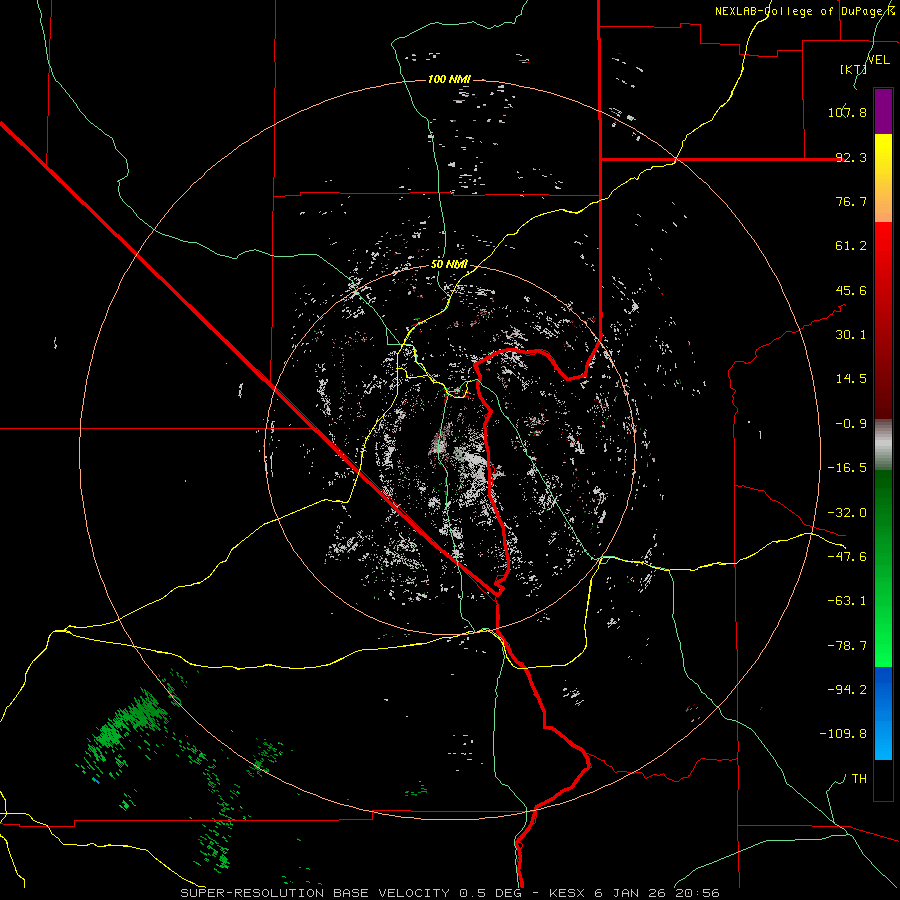Click the -16.5 velocity scale value

point(847,468)
